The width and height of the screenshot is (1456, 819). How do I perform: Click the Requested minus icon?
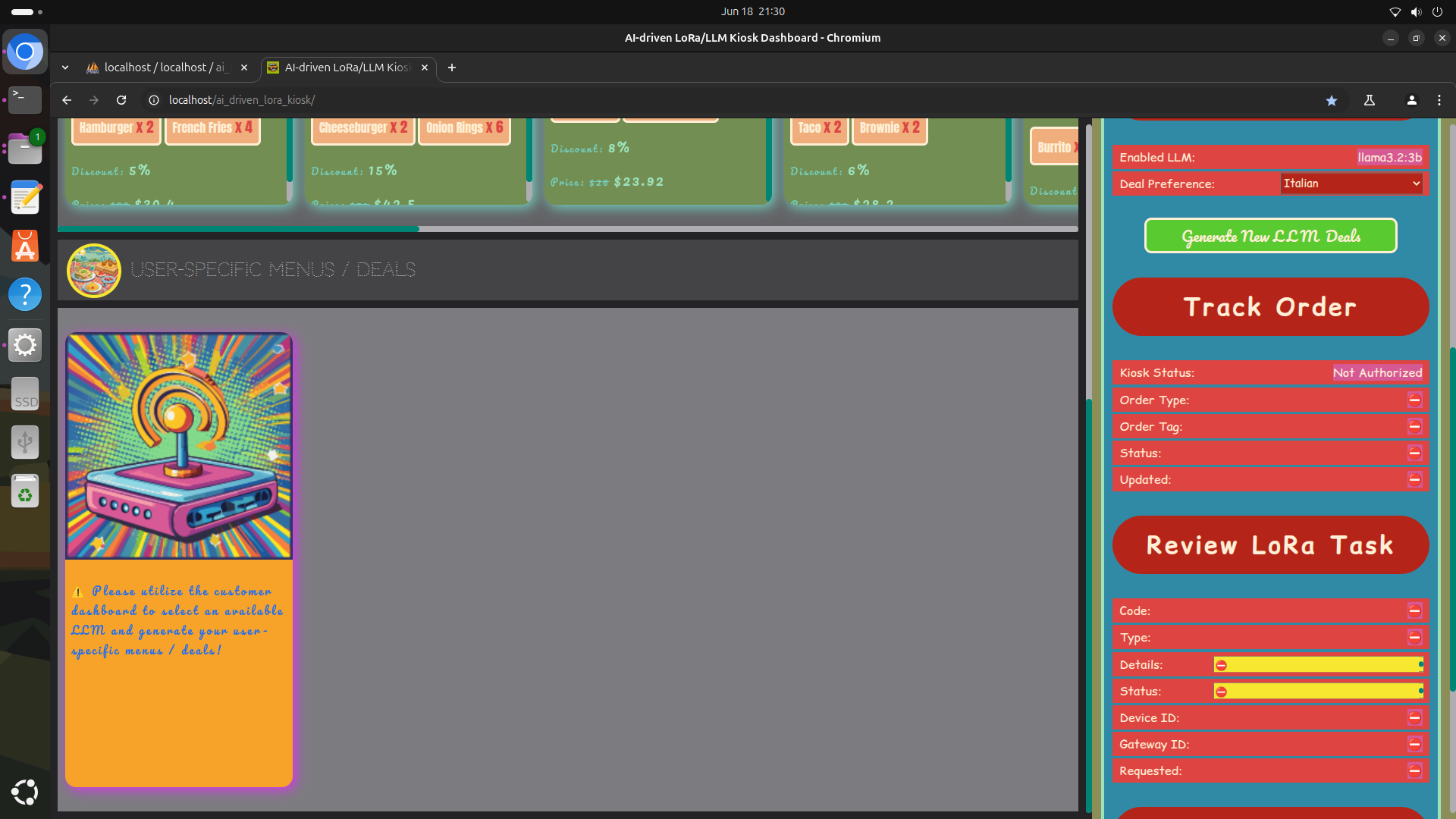tap(1414, 770)
